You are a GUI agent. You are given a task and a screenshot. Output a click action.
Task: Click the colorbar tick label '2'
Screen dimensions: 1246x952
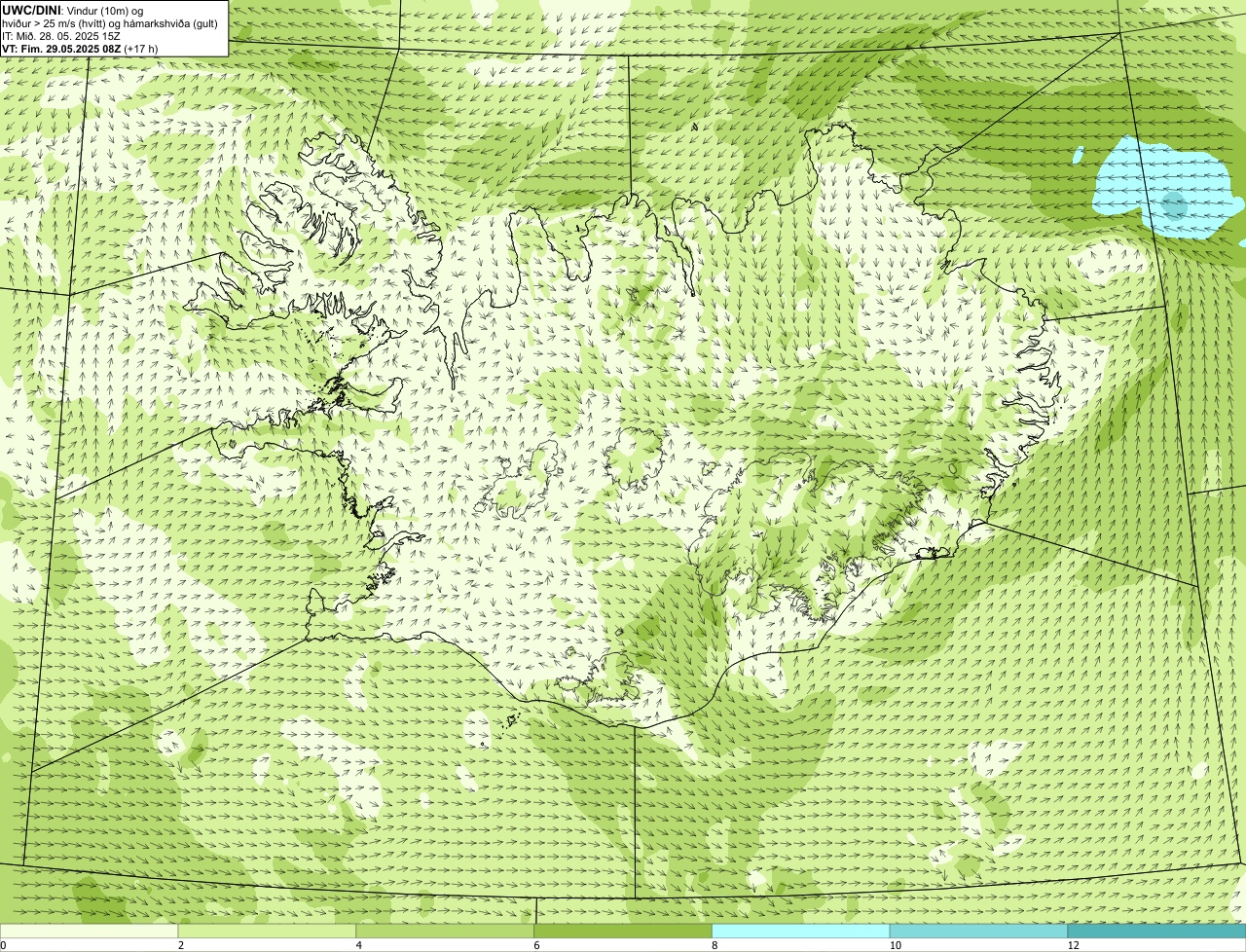pyautogui.click(x=181, y=945)
